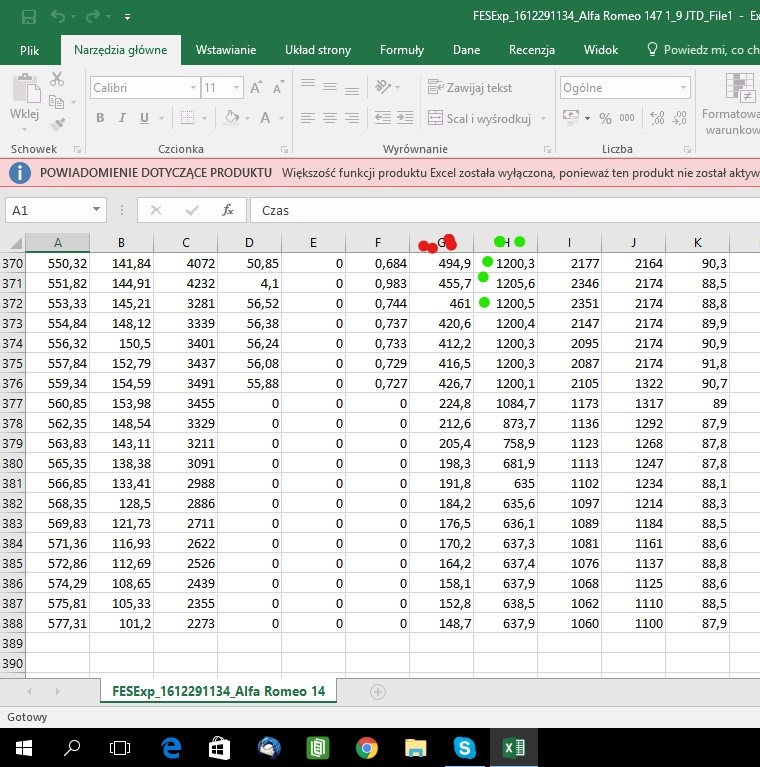Viewport: 760px width, 767px height.
Task: Expand the Ogólne number format dropdown
Action: click(682, 88)
